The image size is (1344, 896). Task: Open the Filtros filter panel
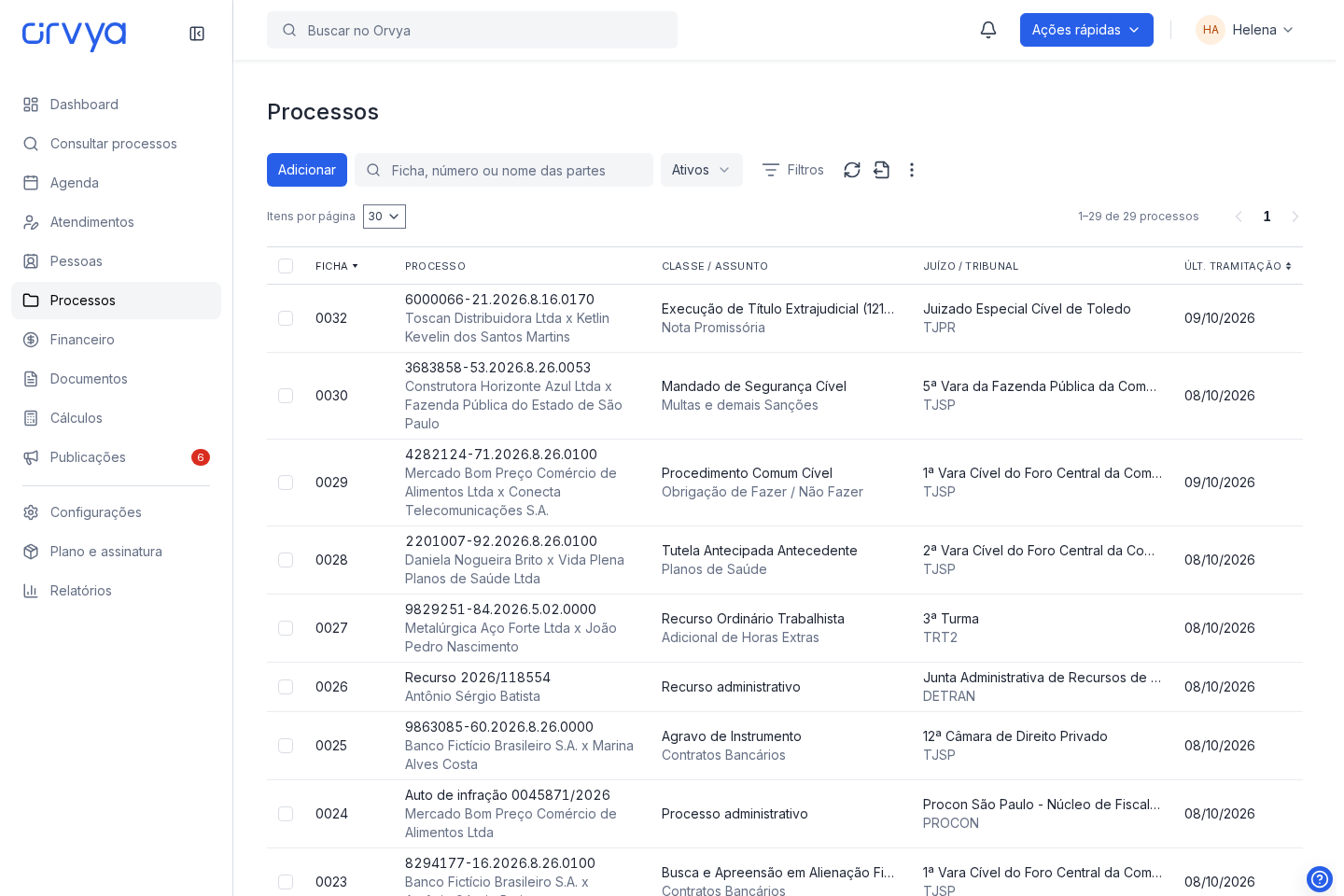792,170
